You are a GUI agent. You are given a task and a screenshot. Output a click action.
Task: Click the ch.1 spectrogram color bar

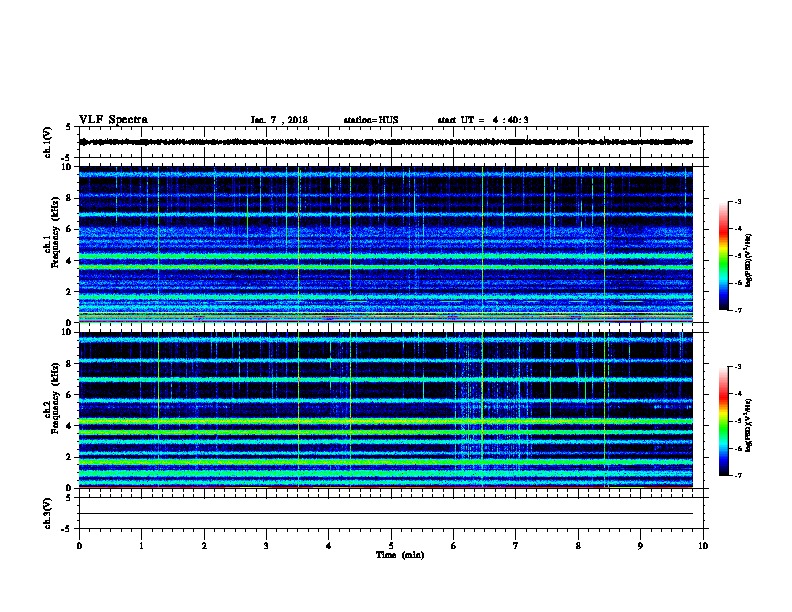pyautogui.click(x=723, y=256)
